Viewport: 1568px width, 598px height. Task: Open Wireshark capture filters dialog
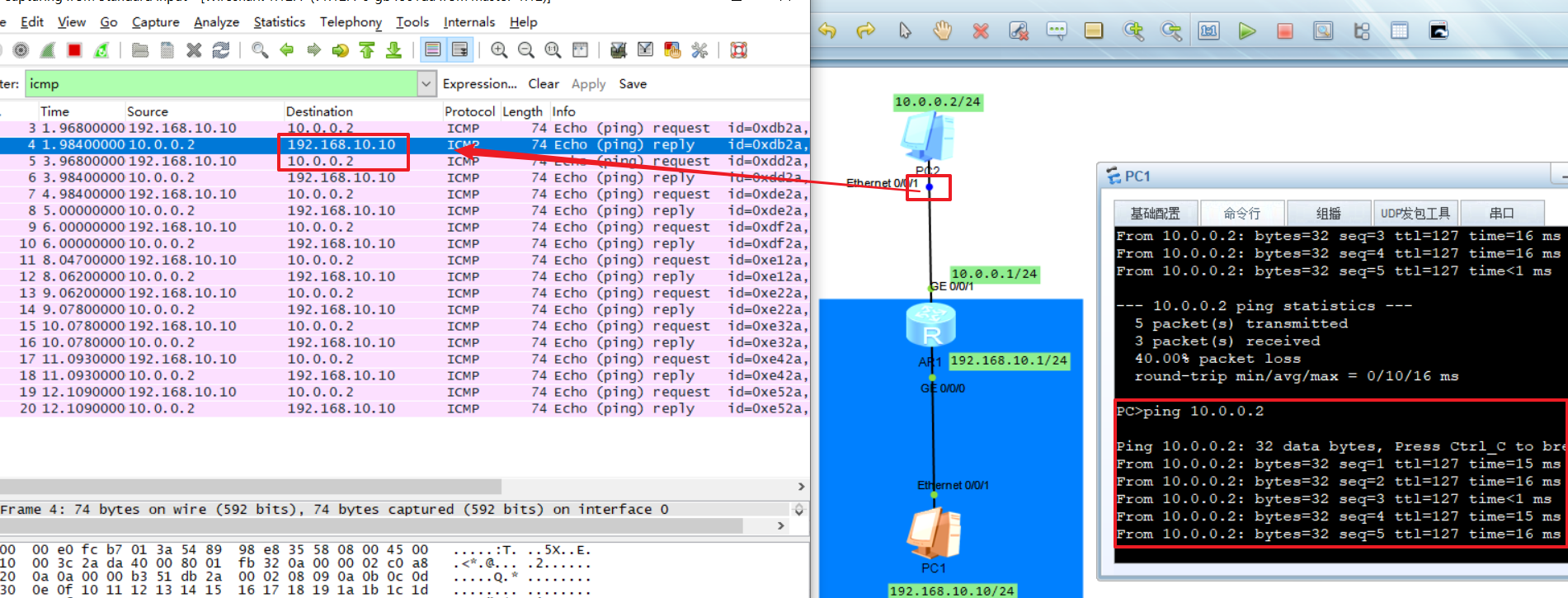coord(619,50)
